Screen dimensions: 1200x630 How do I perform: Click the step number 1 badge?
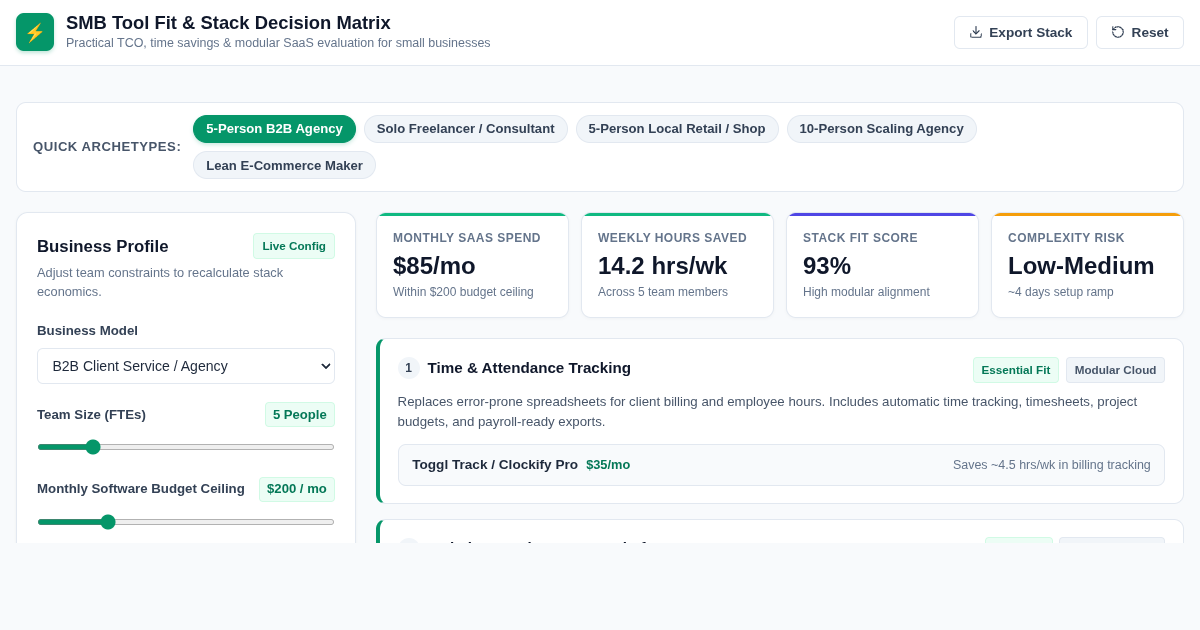coord(408,368)
